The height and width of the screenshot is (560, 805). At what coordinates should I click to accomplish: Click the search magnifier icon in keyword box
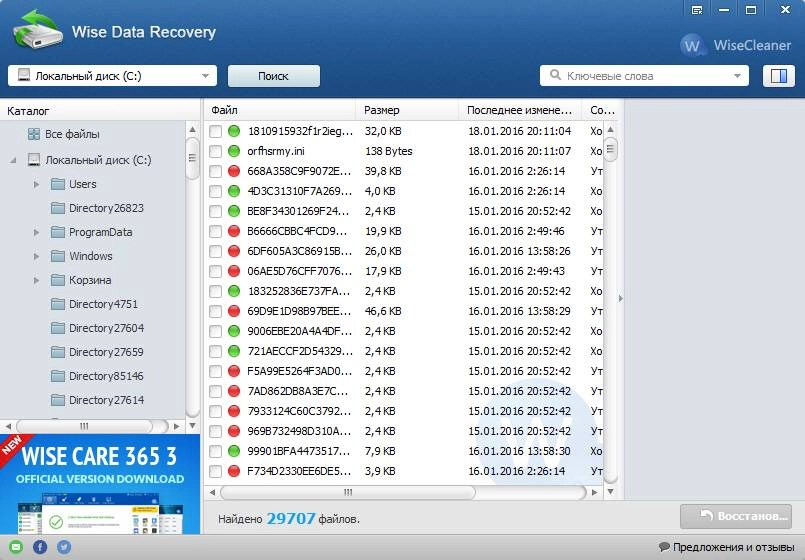[x=555, y=75]
